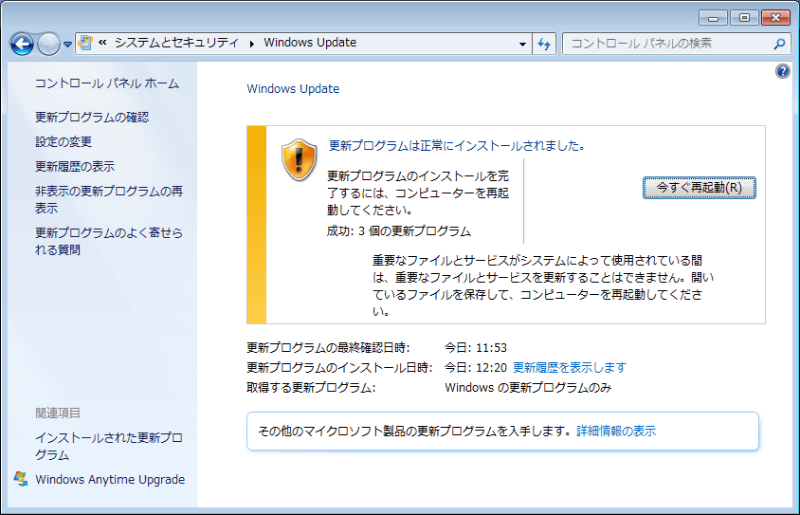Open 更新履歴の表示 in sidebar
This screenshot has height=515, width=800.
[74, 166]
